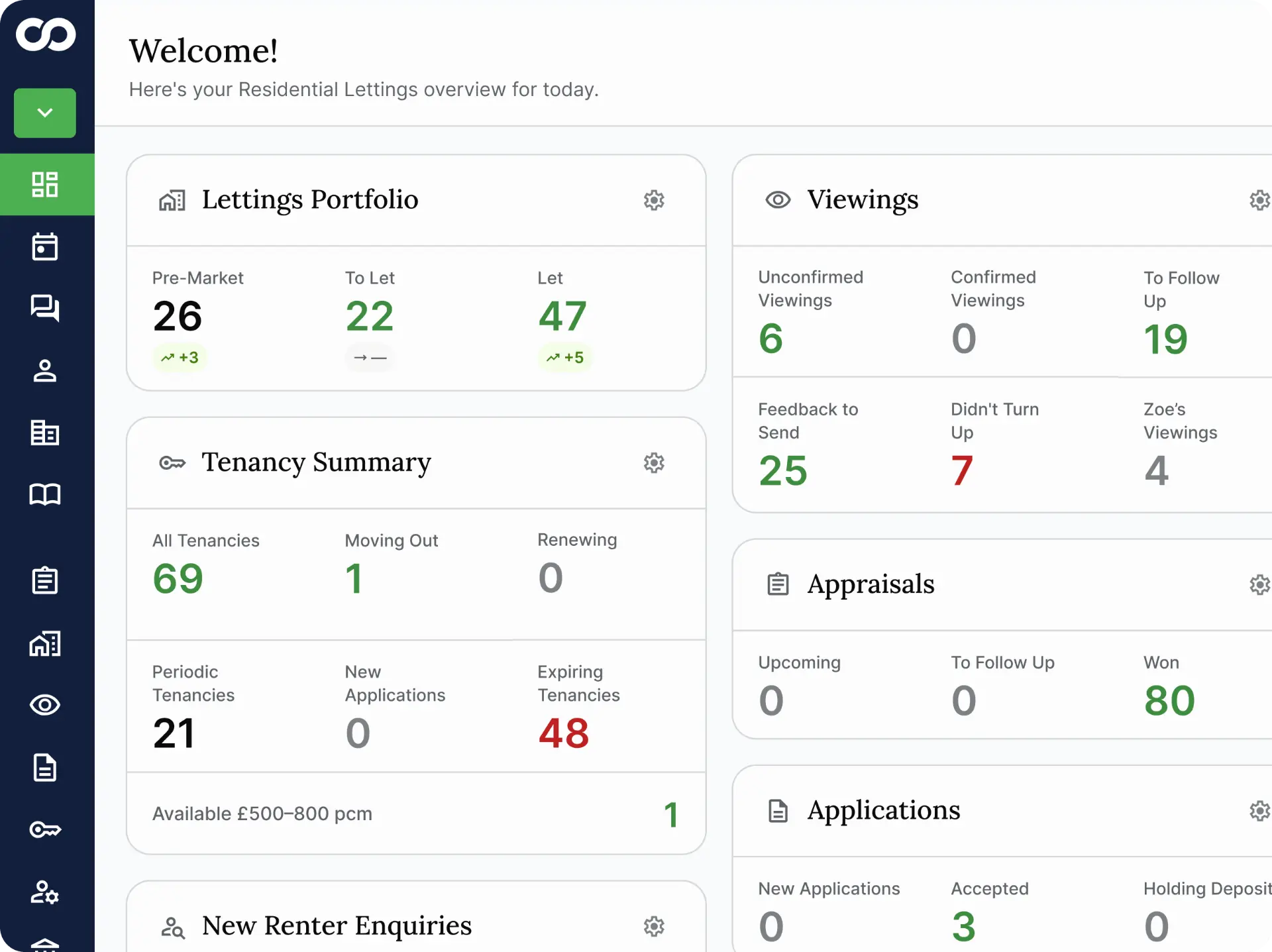Open the eye viewings icon in the sidebar
Viewport: 1272px width, 952px height.
(x=45, y=705)
